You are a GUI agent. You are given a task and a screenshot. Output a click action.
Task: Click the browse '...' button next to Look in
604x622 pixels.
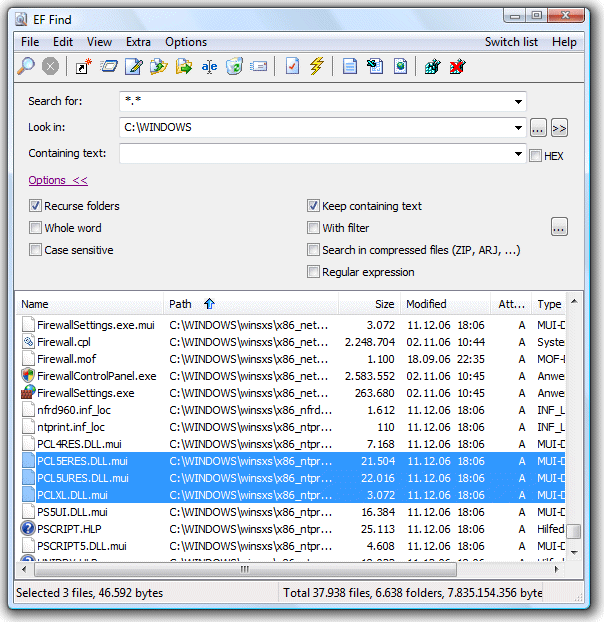538,128
